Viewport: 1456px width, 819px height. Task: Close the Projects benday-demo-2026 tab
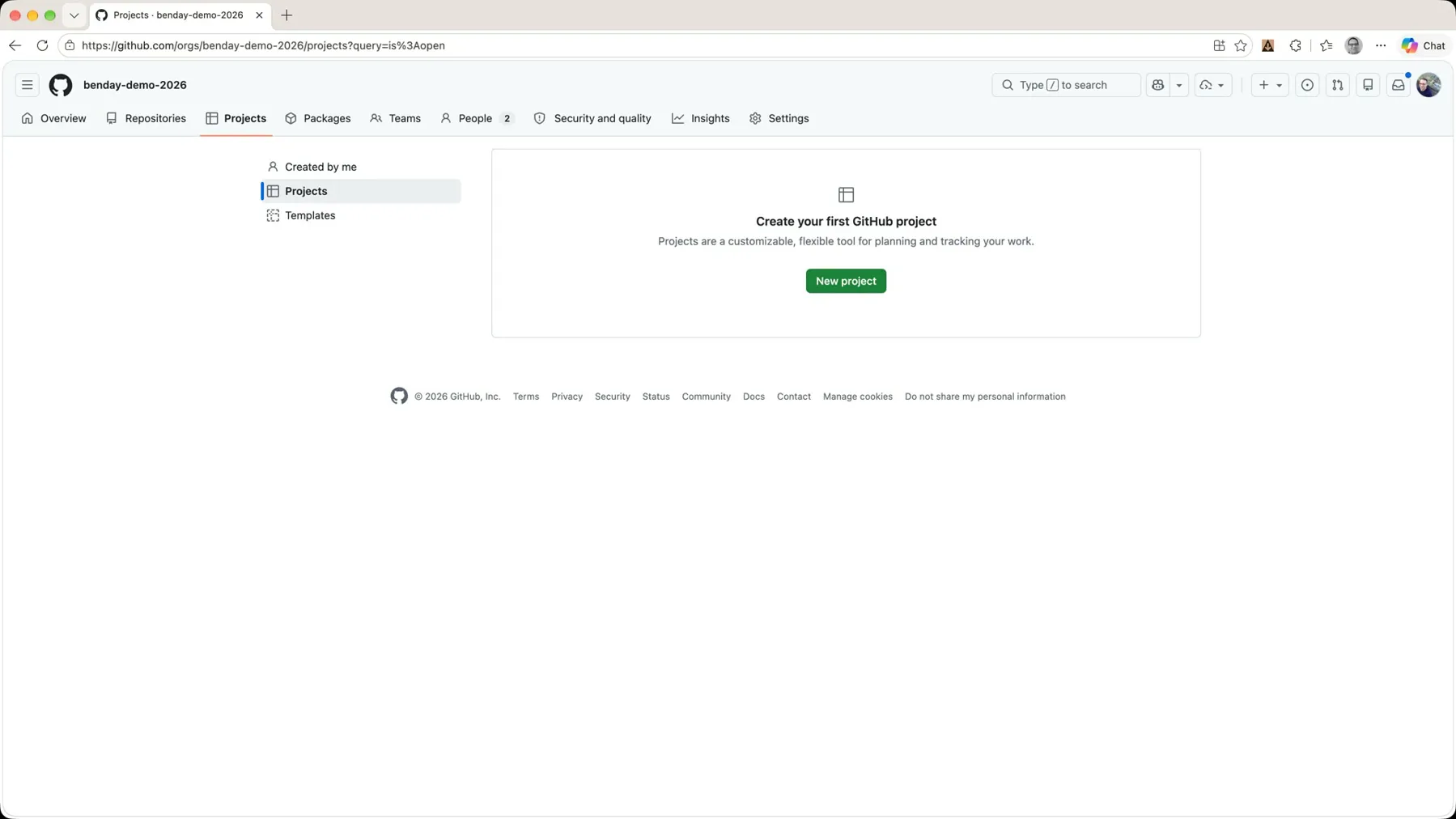259,15
